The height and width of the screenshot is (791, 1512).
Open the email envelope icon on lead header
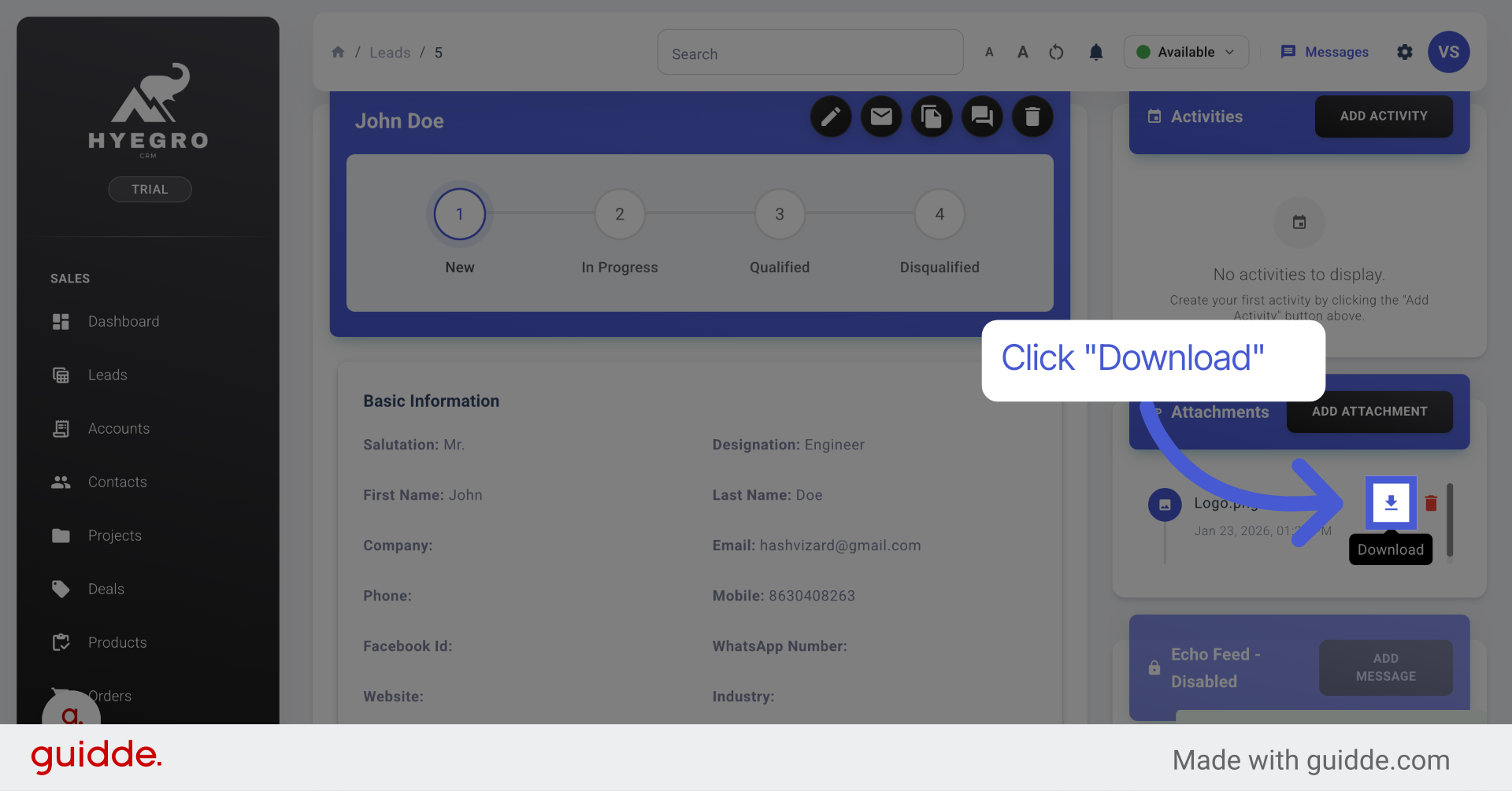pos(881,116)
